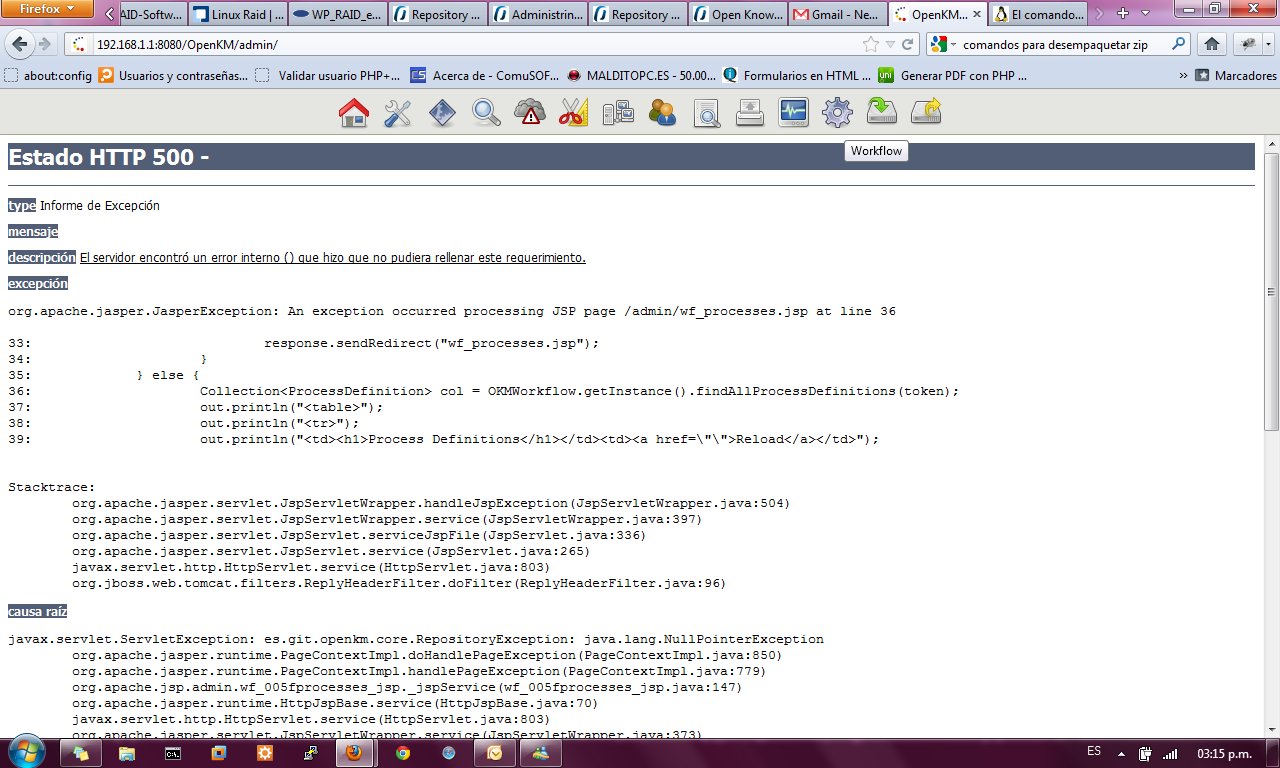This screenshot has height=768, width=1280.
Task: Open the system activity monitor icon
Action: [793, 112]
